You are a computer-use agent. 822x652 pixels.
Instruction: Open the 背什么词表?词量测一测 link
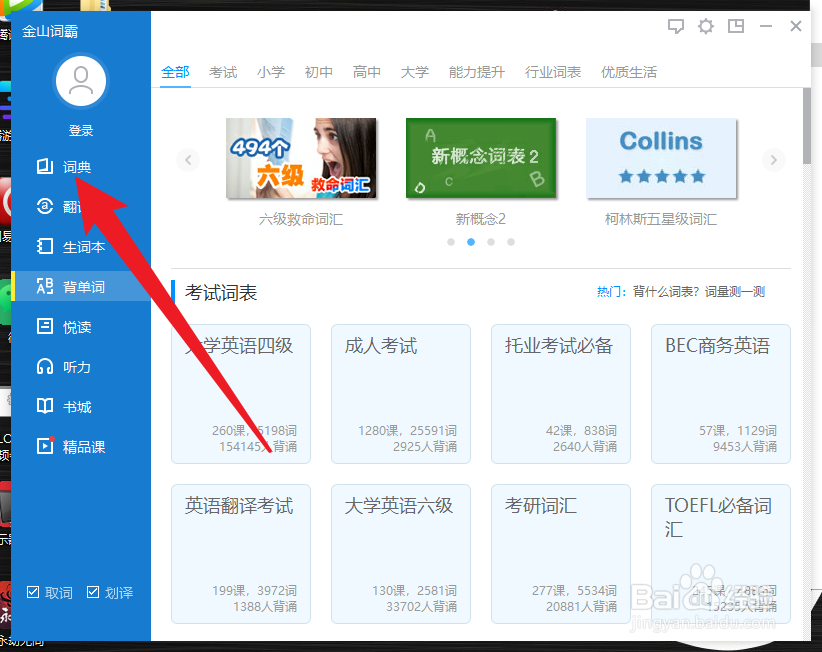[x=699, y=291]
